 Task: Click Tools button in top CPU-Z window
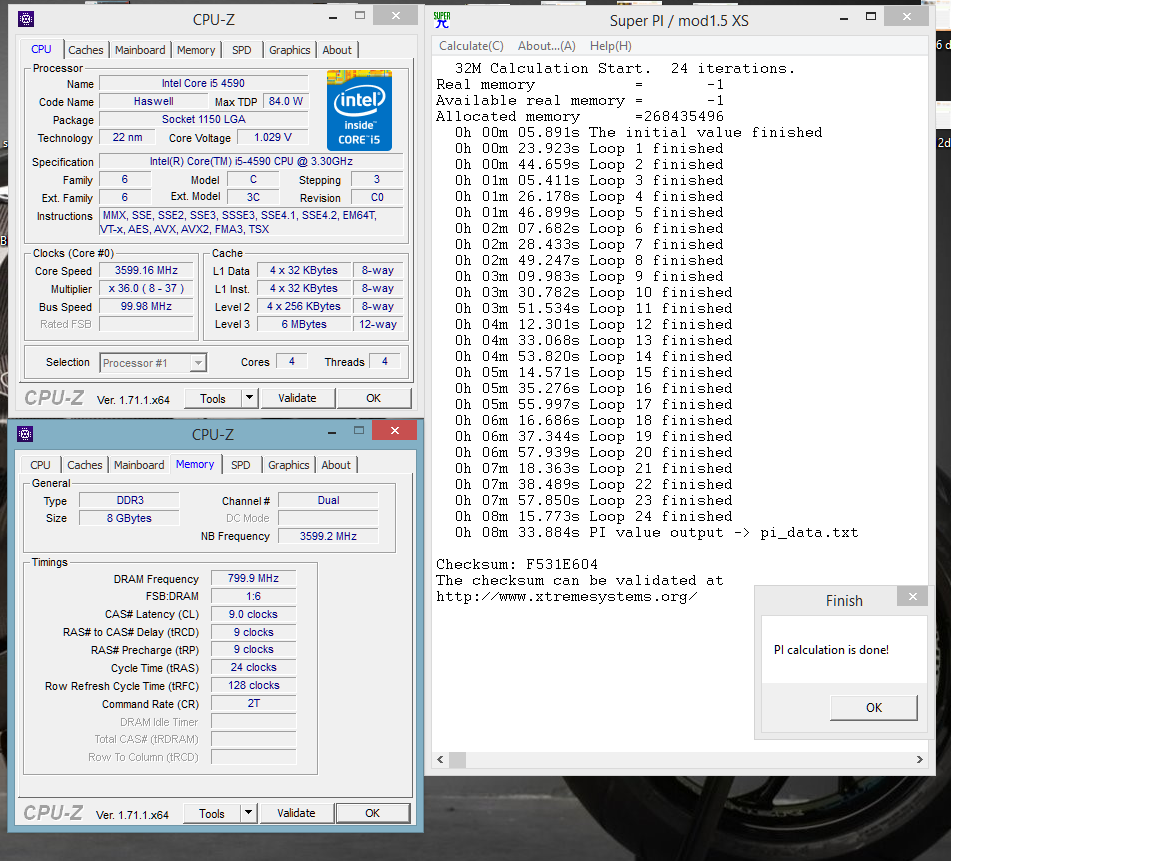coord(212,398)
